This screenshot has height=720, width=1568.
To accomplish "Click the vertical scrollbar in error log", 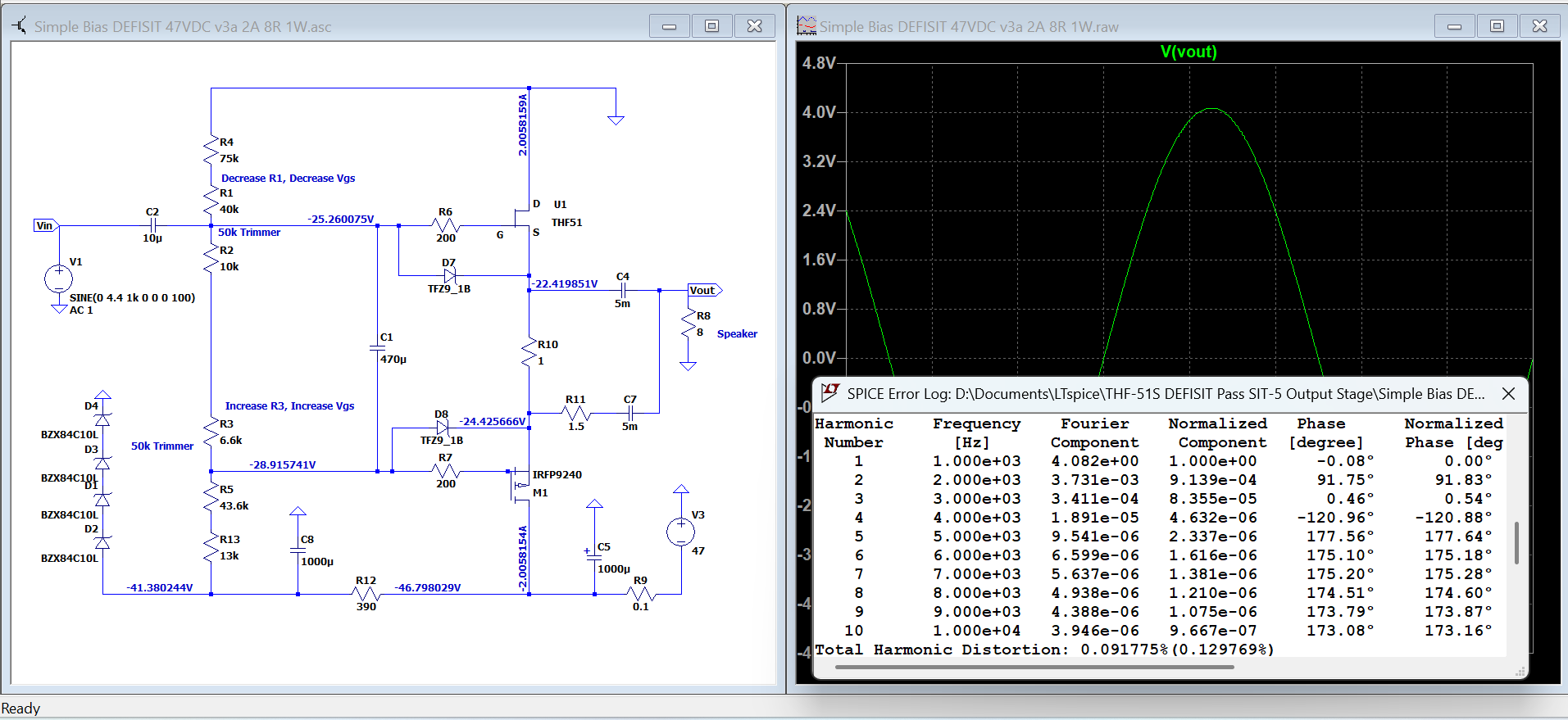I will pyautogui.click(x=1516, y=542).
